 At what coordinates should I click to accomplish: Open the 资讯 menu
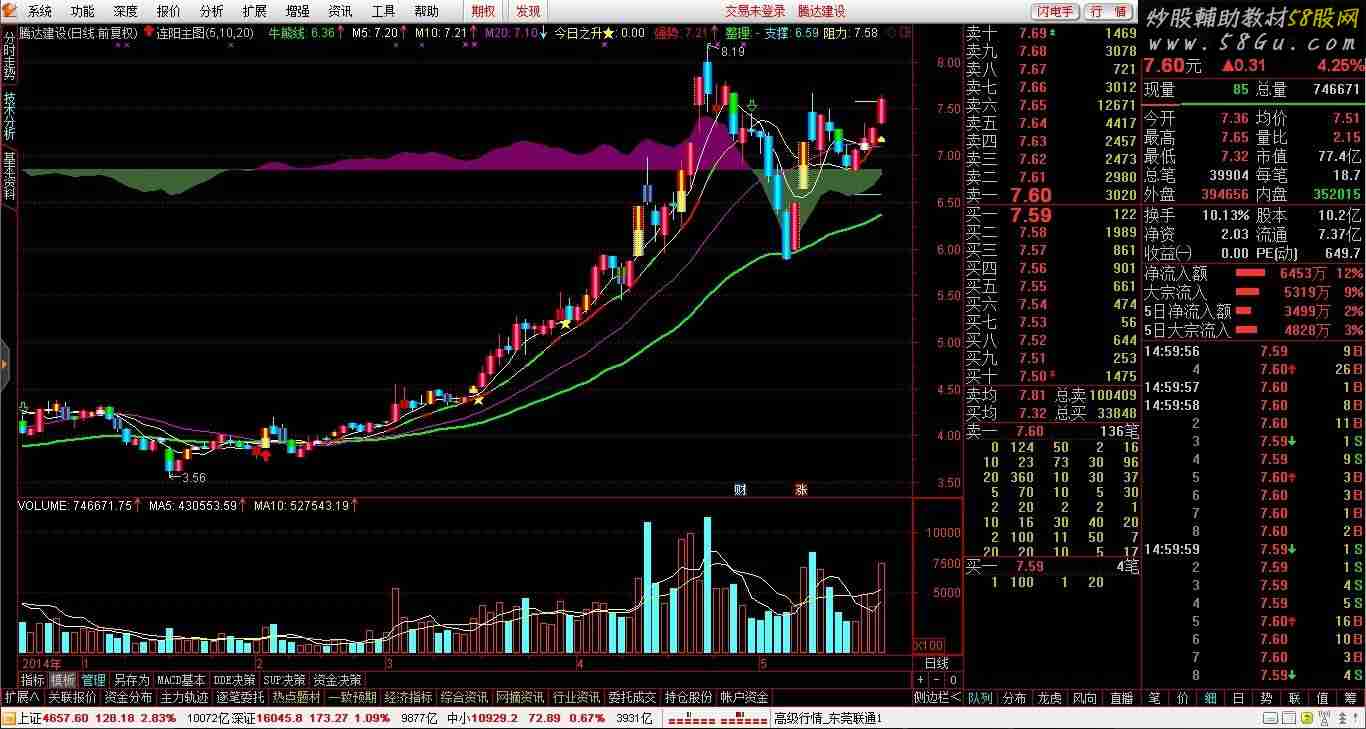[340, 11]
